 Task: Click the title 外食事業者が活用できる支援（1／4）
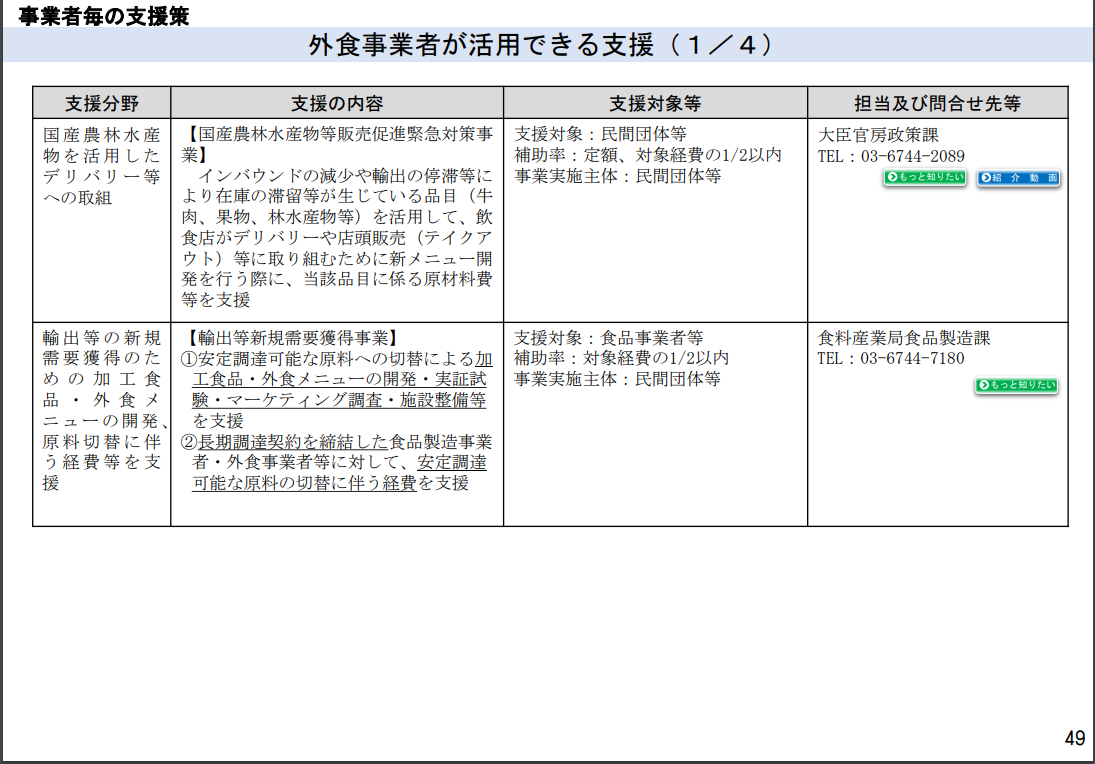pos(542,45)
